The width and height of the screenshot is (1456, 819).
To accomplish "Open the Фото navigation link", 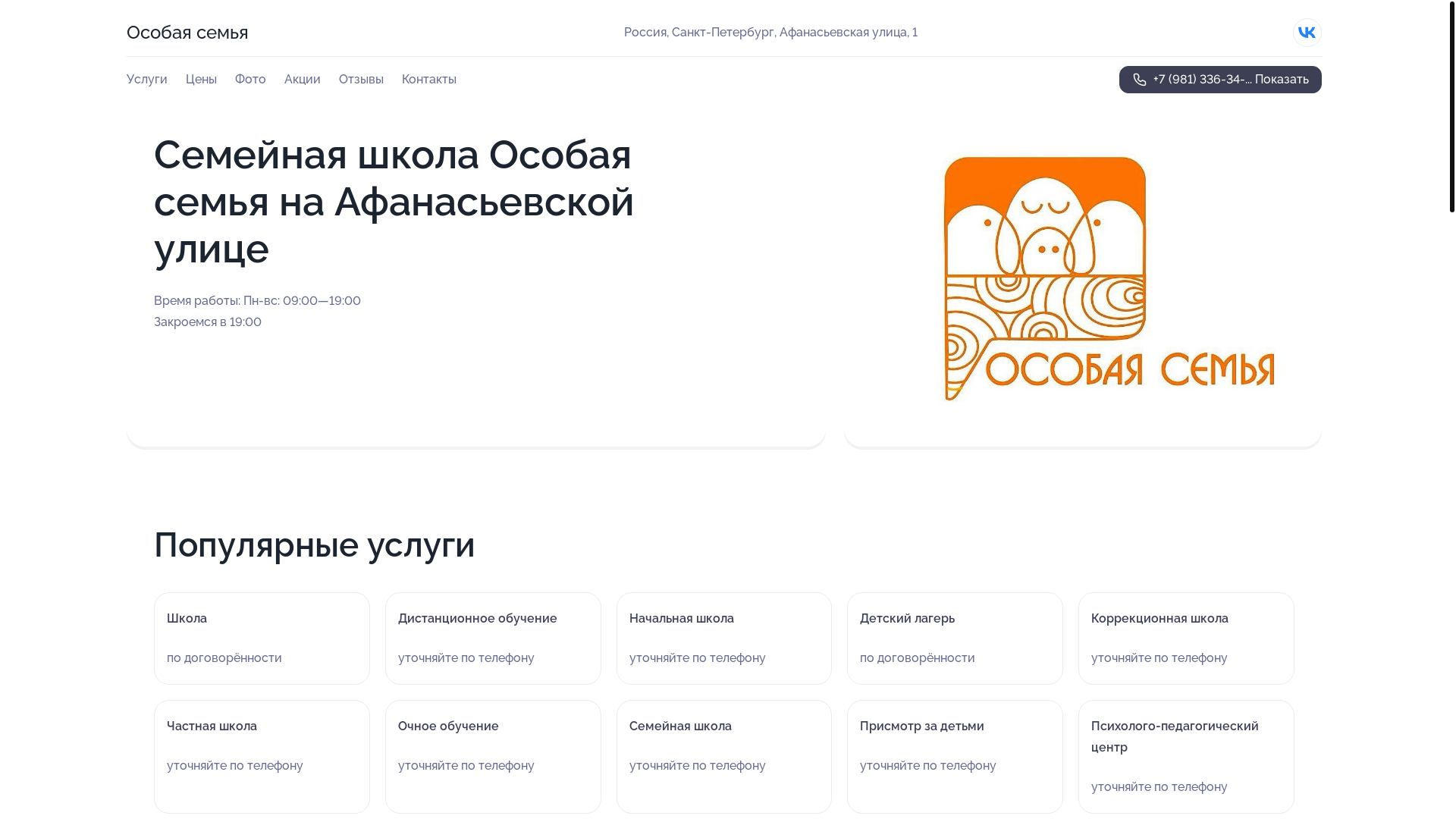I will (x=250, y=80).
